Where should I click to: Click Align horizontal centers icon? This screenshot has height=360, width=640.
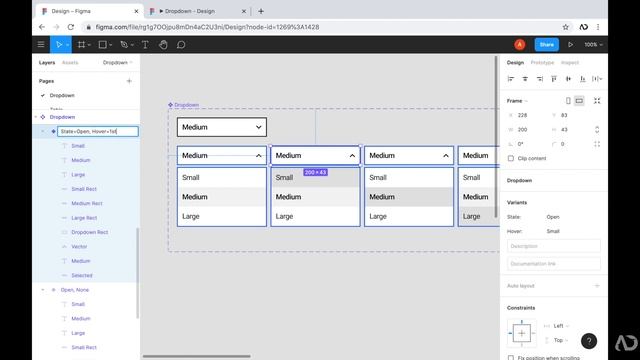click(x=525, y=79)
